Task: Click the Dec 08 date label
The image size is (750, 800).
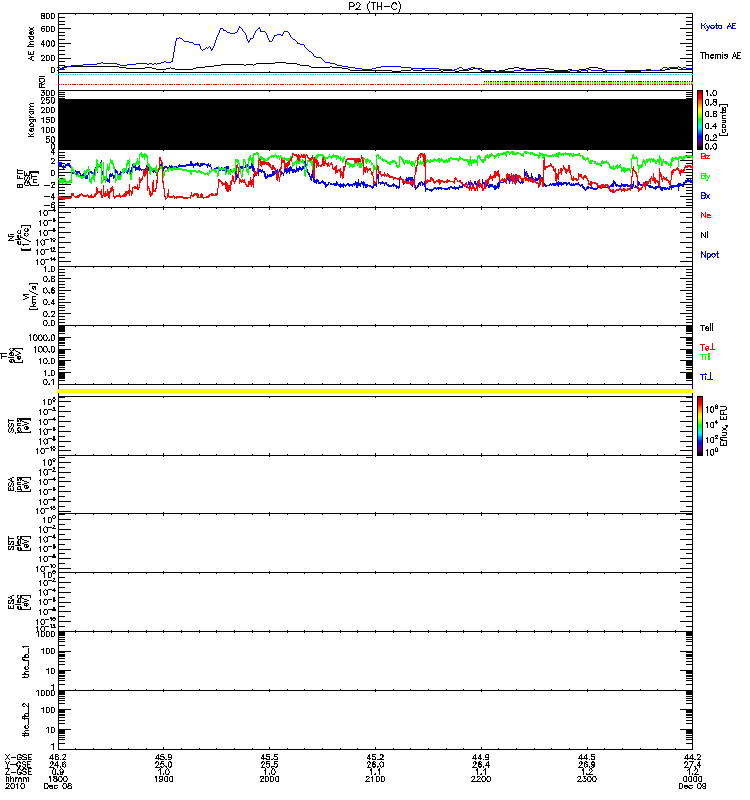Action: pos(58,786)
